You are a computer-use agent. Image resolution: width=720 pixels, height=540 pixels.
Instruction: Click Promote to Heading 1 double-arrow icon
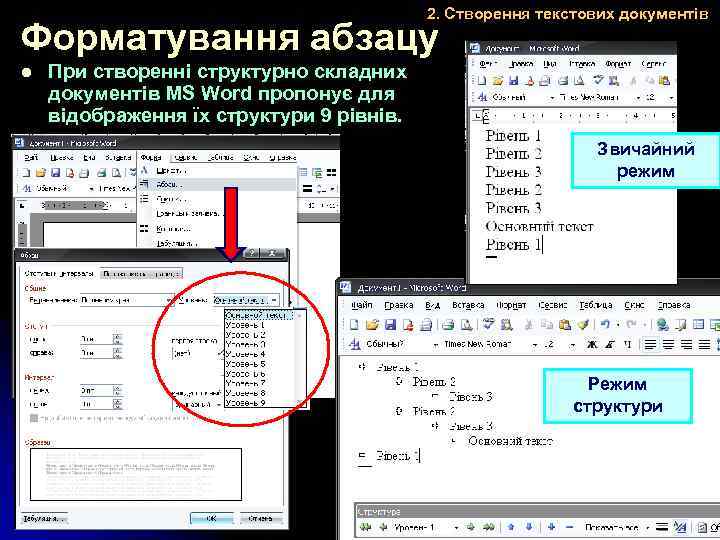[366, 527]
